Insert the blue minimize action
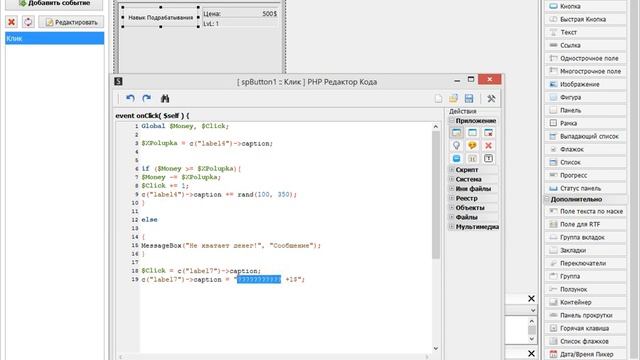Viewport: 640px width, 360px height. [x=456, y=158]
